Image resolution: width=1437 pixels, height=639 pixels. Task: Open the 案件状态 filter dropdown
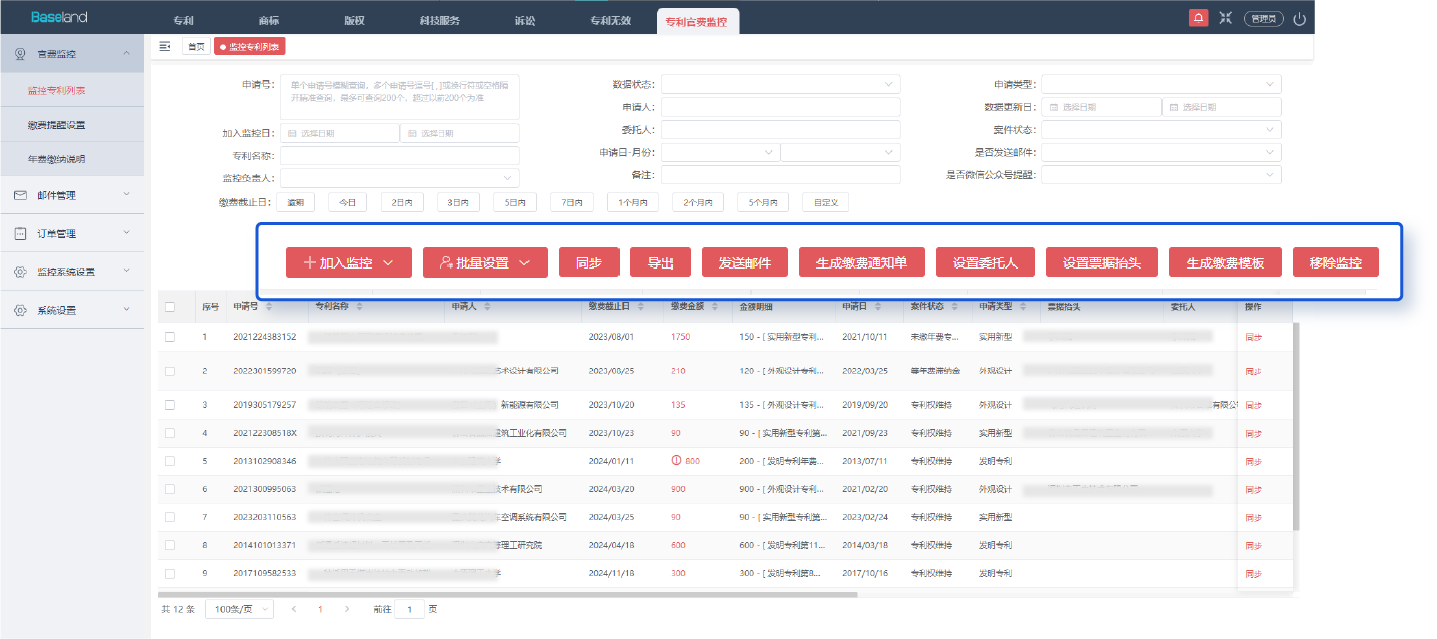pyautogui.click(x=1161, y=130)
